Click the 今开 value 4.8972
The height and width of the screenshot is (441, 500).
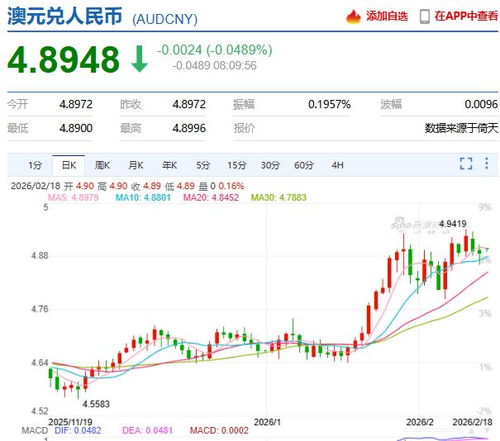pos(76,104)
